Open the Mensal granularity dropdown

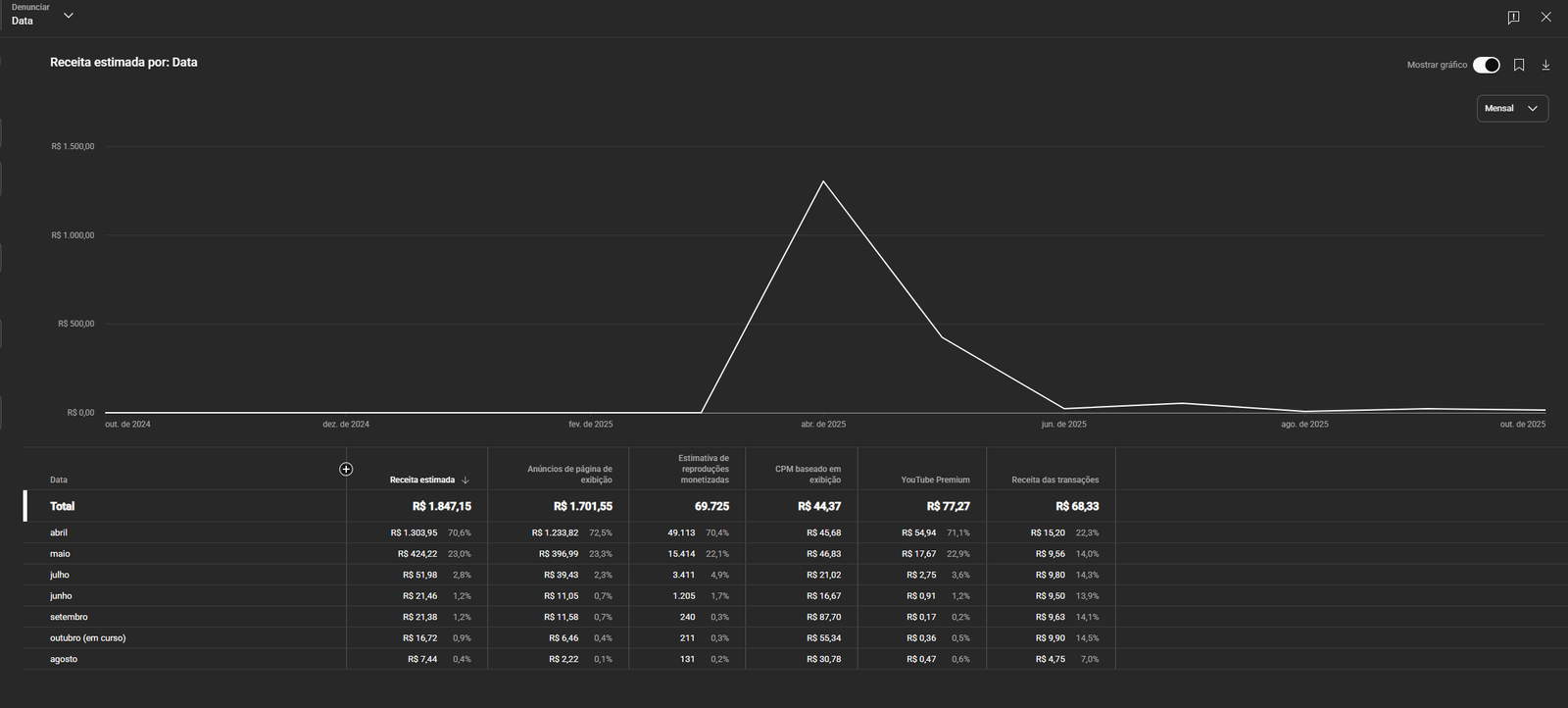pyautogui.click(x=1512, y=108)
